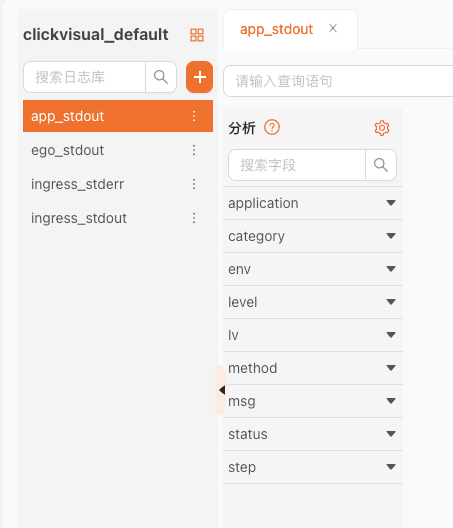Focus the query statement input box
Image resolution: width=453 pixels, height=528 pixels.
pyautogui.click(x=338, y=81)
